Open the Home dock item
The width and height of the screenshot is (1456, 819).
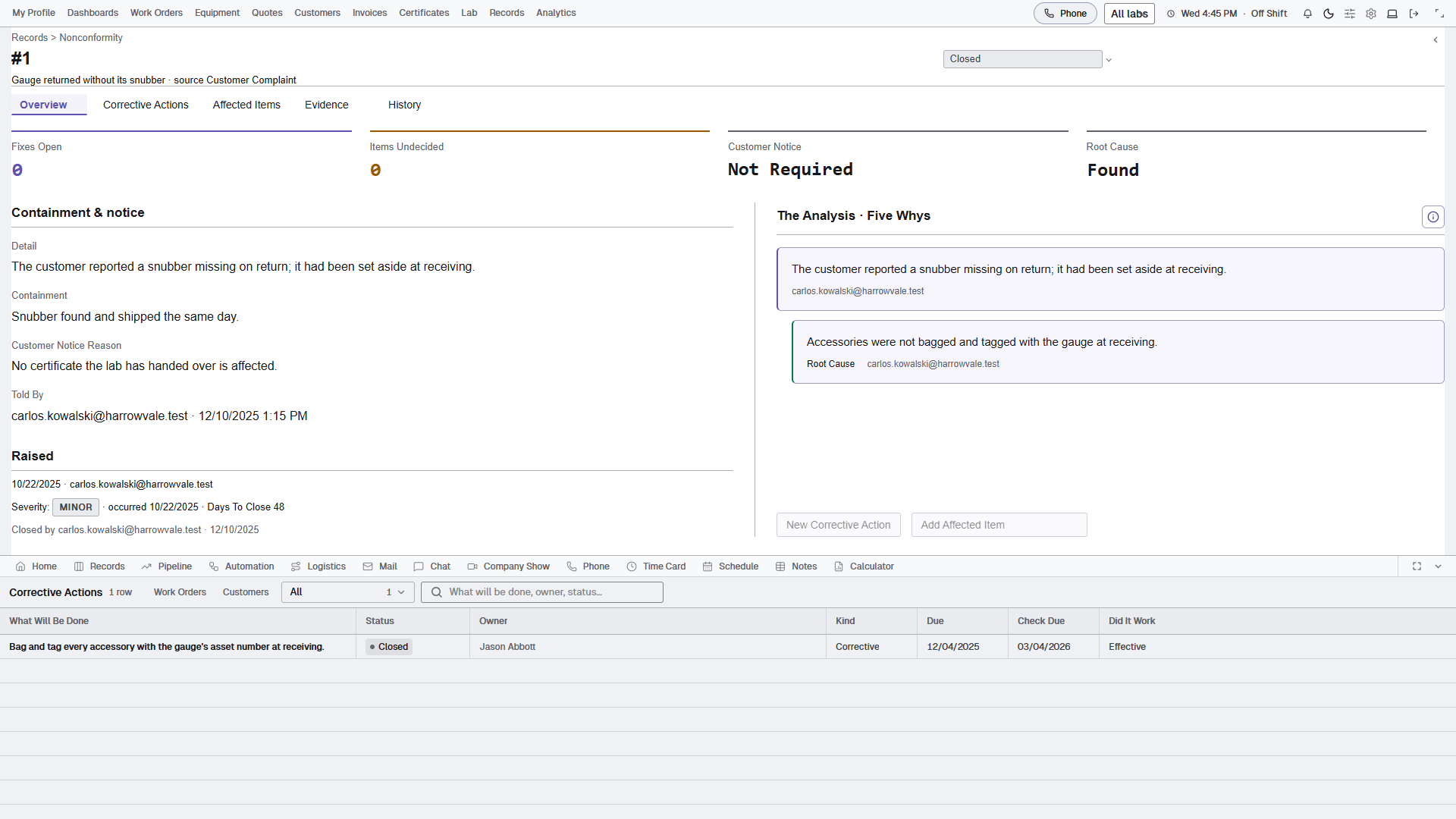[36, 566]
